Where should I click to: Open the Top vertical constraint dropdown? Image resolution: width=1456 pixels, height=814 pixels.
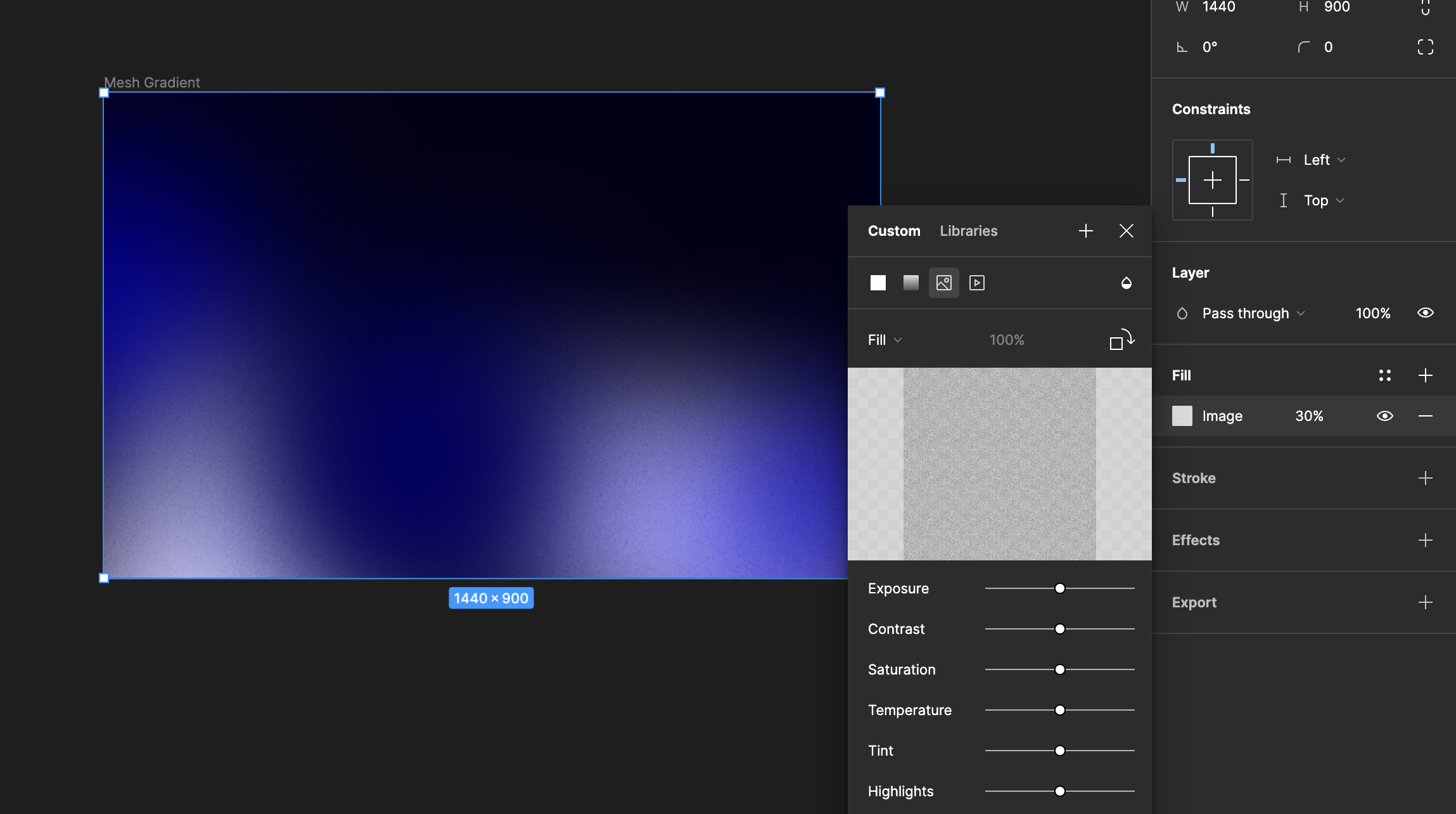(1323, 200)
